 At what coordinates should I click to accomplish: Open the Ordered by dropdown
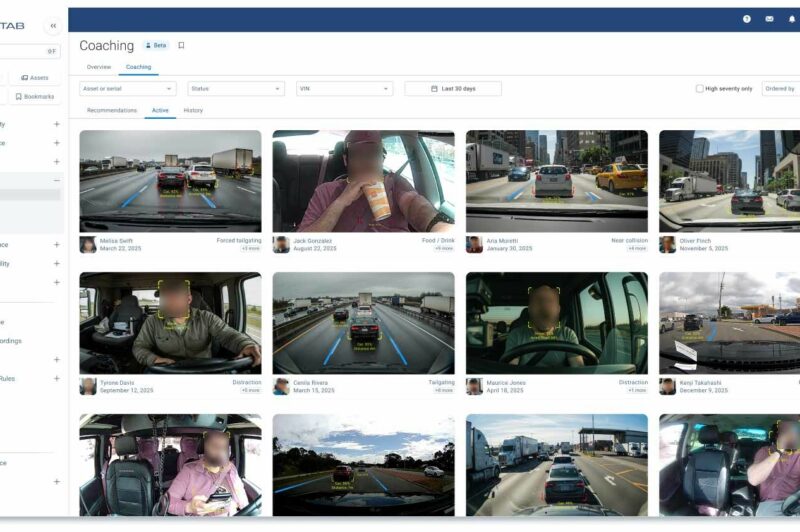[781, 89]
